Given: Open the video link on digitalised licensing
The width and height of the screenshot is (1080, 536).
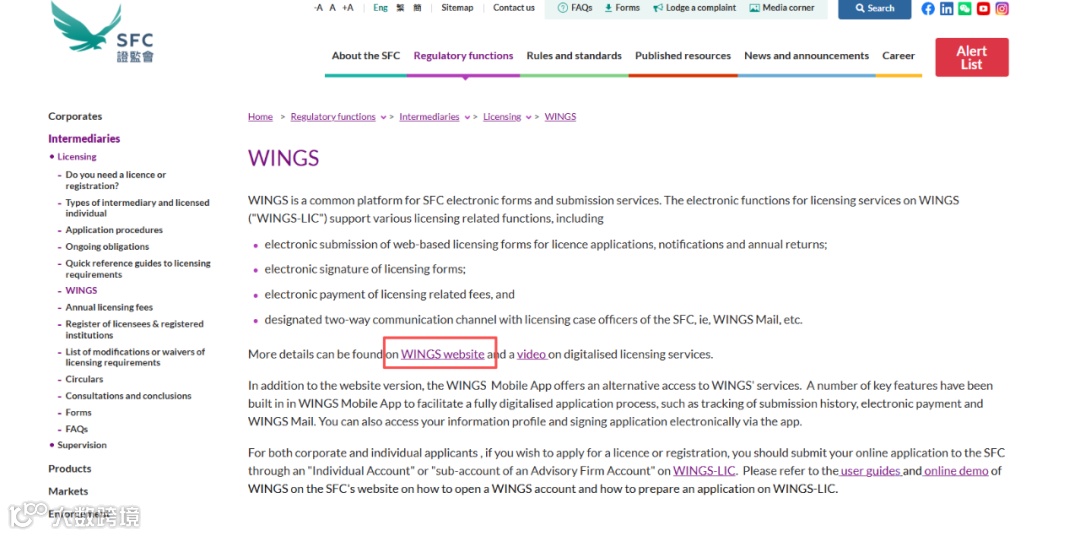Looking at the screenshot, I should tap(532, 354).
